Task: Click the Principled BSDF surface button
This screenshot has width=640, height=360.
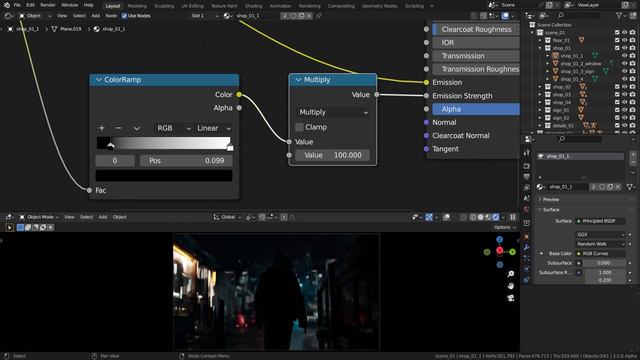Action: click(600, 221)
